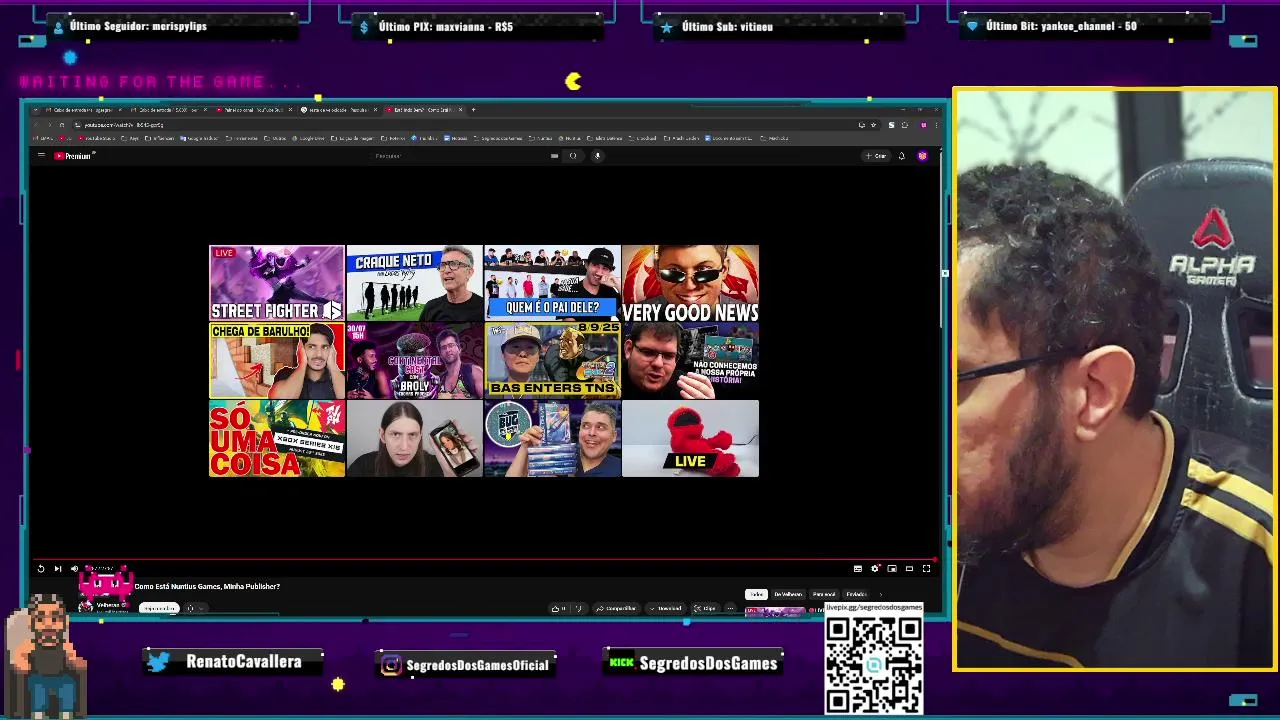
Task: Show more filter chips with right chevron
Action: [x=881, y=594]
